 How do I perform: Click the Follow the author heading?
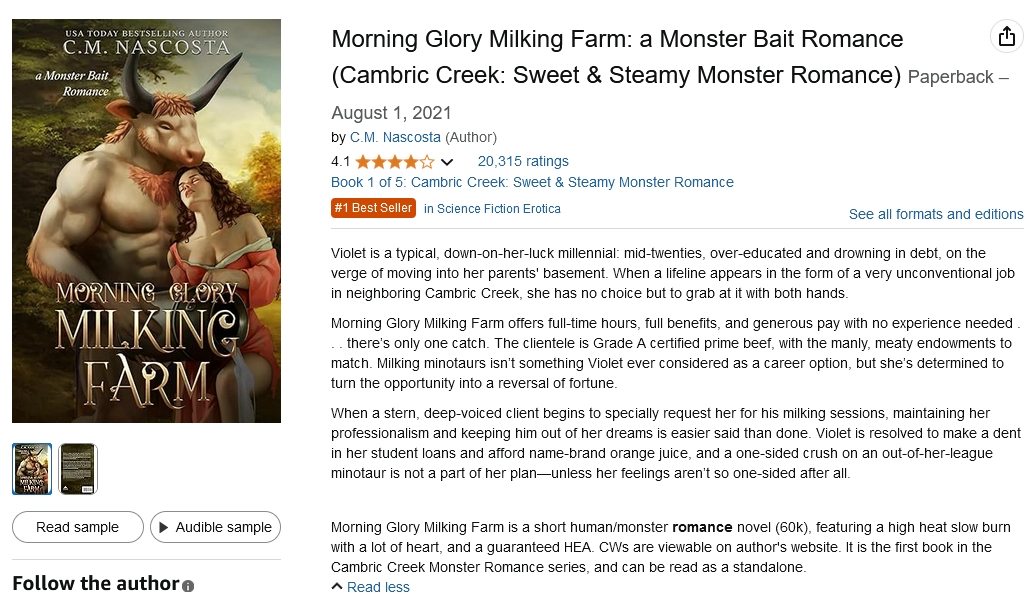pyautogui.click(x=95, y=583)
